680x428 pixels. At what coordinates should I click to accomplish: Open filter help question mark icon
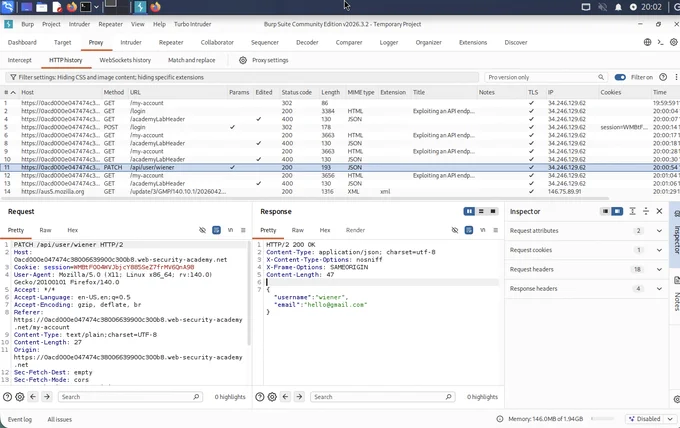click(663, 77)
